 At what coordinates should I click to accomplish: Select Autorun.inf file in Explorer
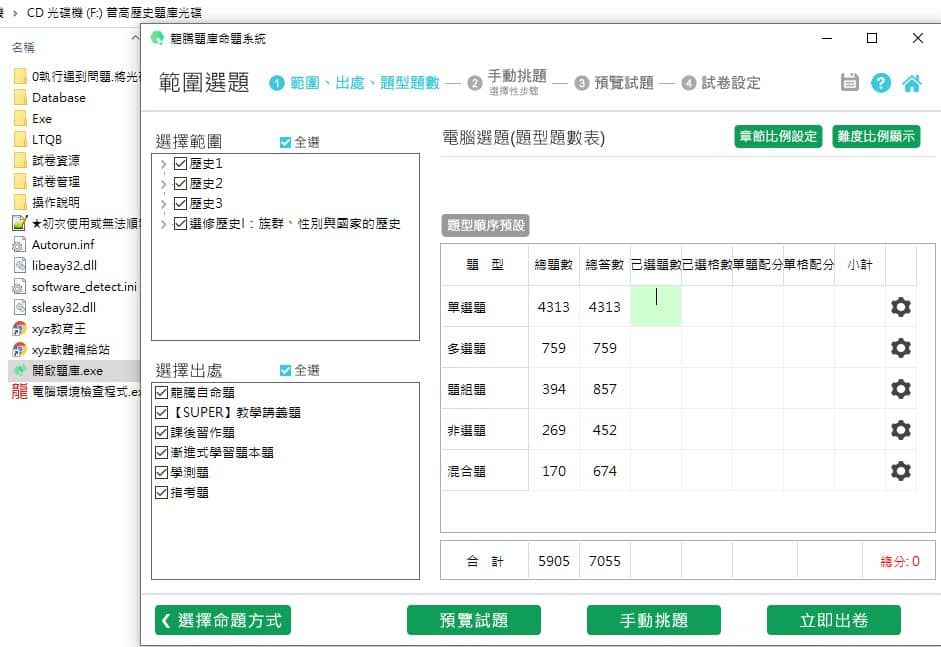[x=63, y=244]
